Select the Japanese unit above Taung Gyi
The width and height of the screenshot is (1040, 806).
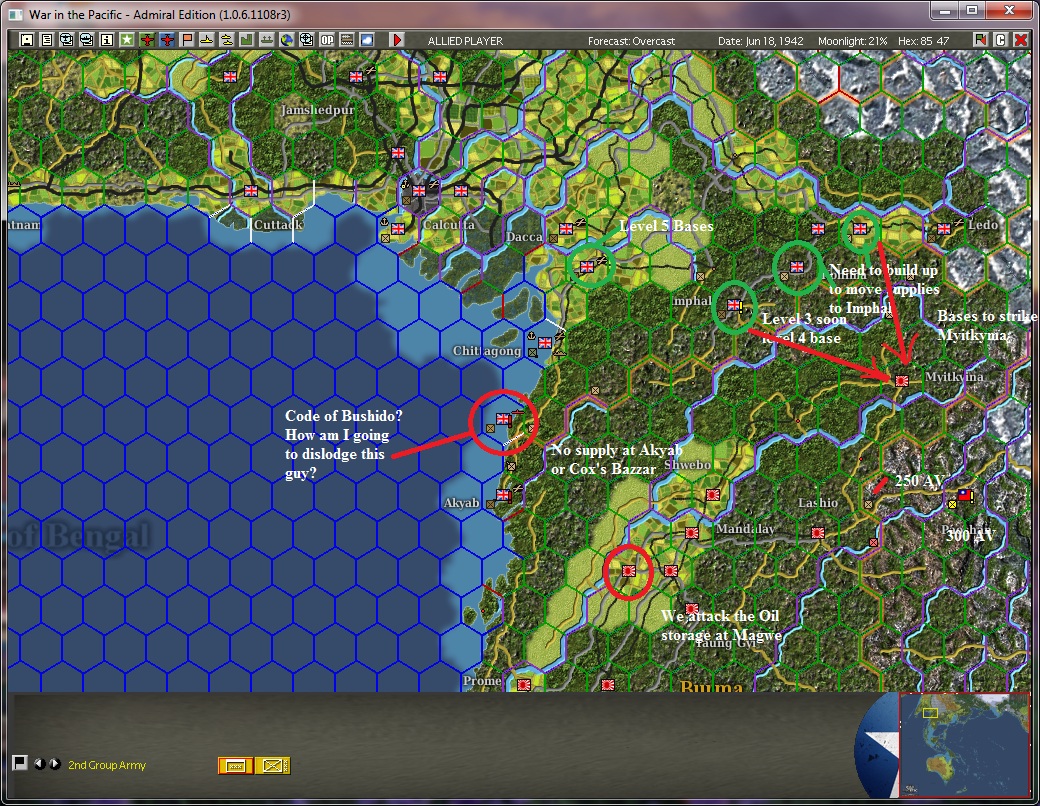pos(692,608)
